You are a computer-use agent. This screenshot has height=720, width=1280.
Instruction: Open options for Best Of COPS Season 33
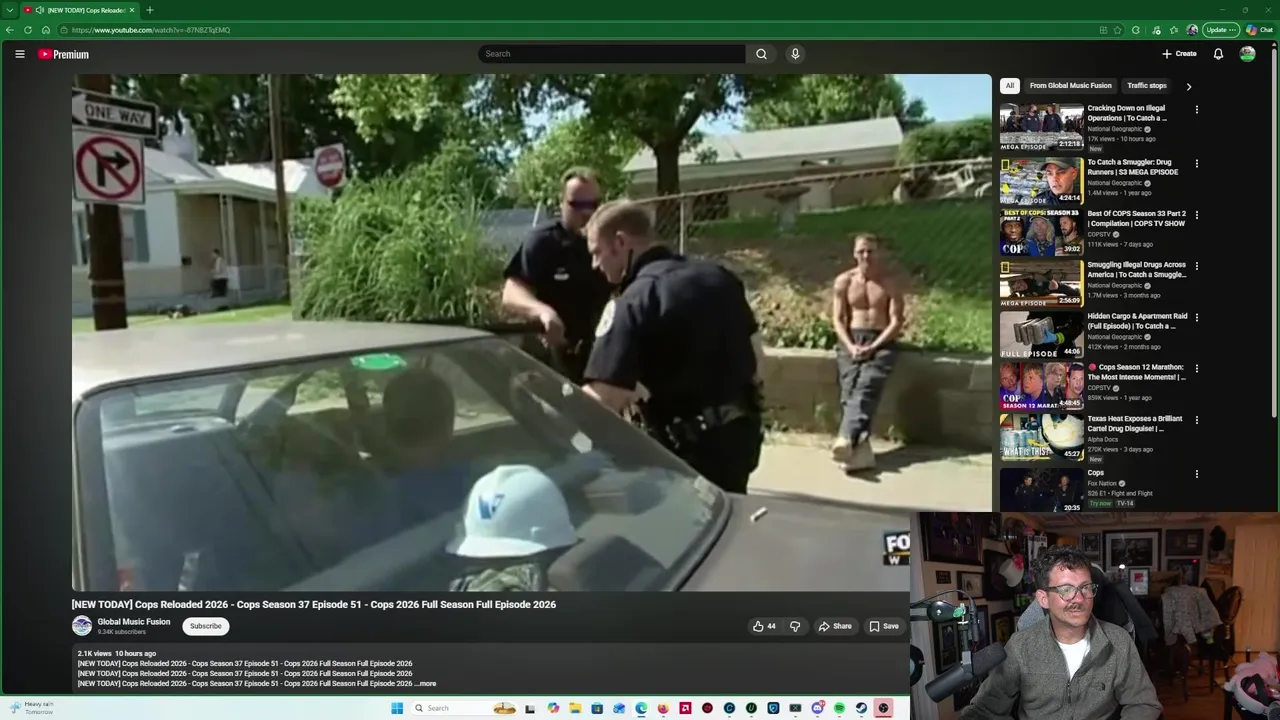point(1196,214)
